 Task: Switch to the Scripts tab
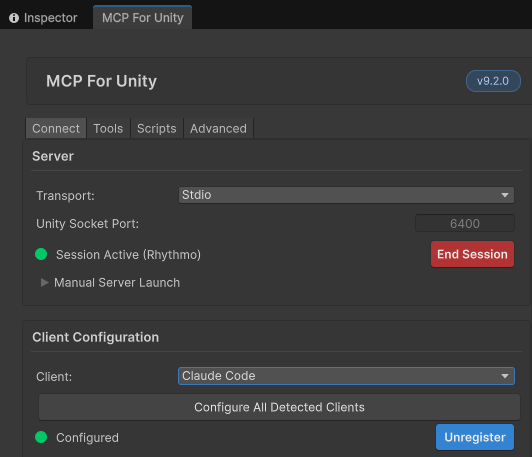156,129
